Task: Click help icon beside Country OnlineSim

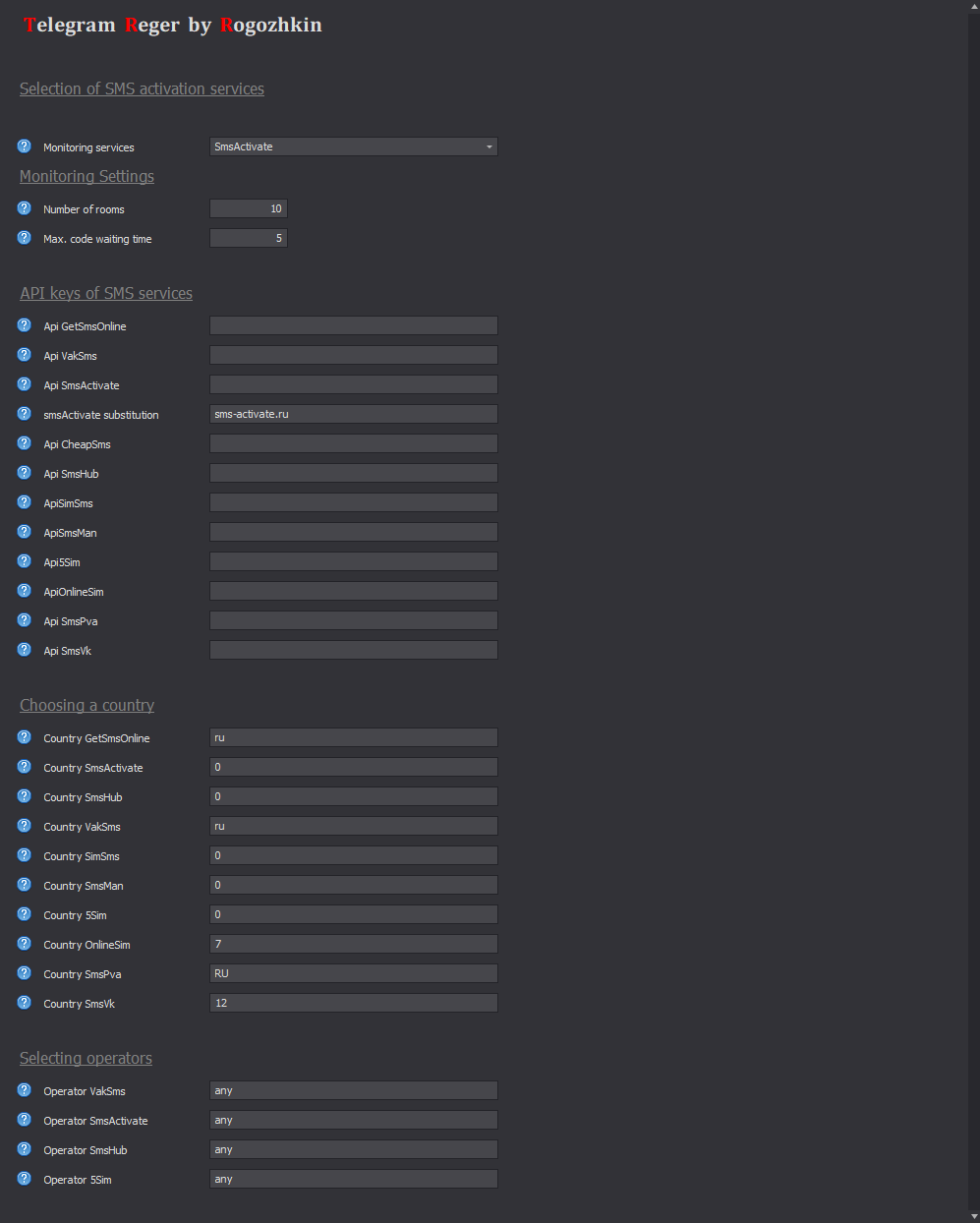Action: [25, 944]
